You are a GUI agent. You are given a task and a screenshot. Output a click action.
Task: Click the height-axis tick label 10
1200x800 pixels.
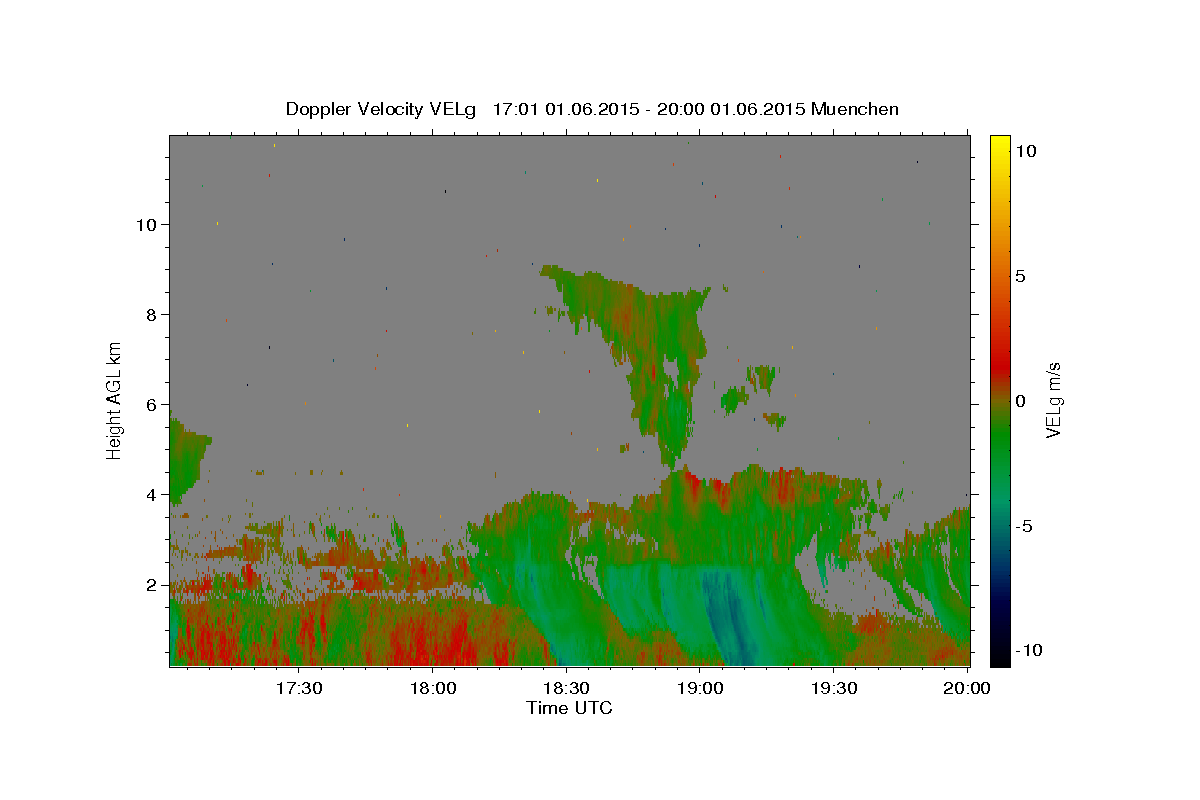[149, 225]
